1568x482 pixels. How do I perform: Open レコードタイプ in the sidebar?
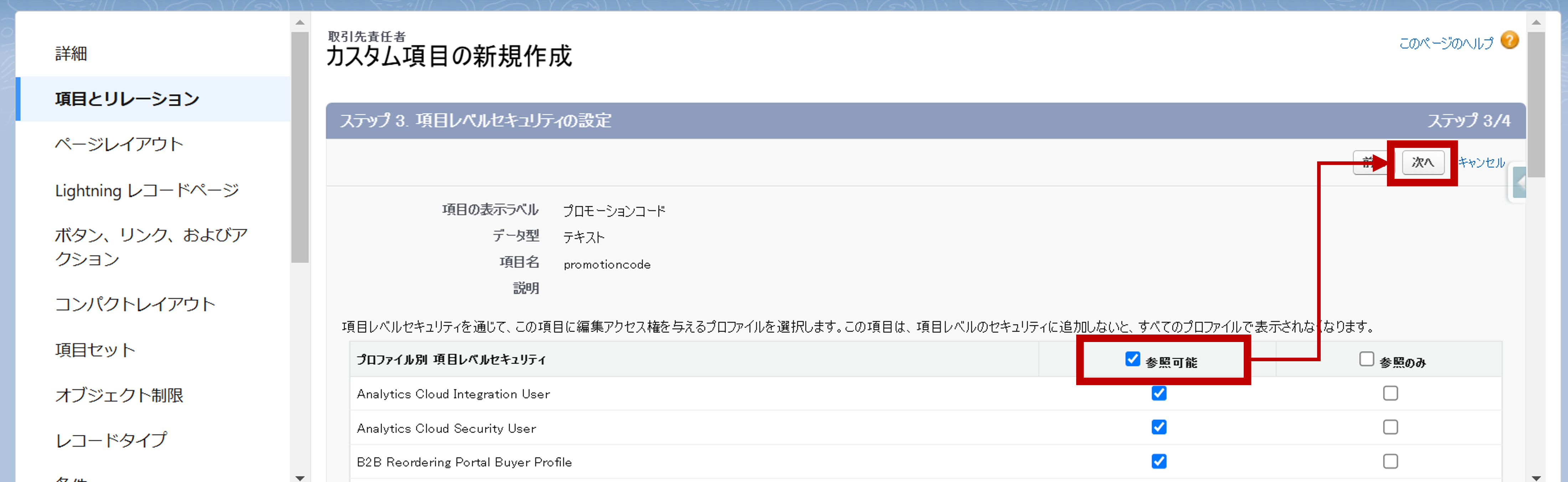(x=111, y=440)
